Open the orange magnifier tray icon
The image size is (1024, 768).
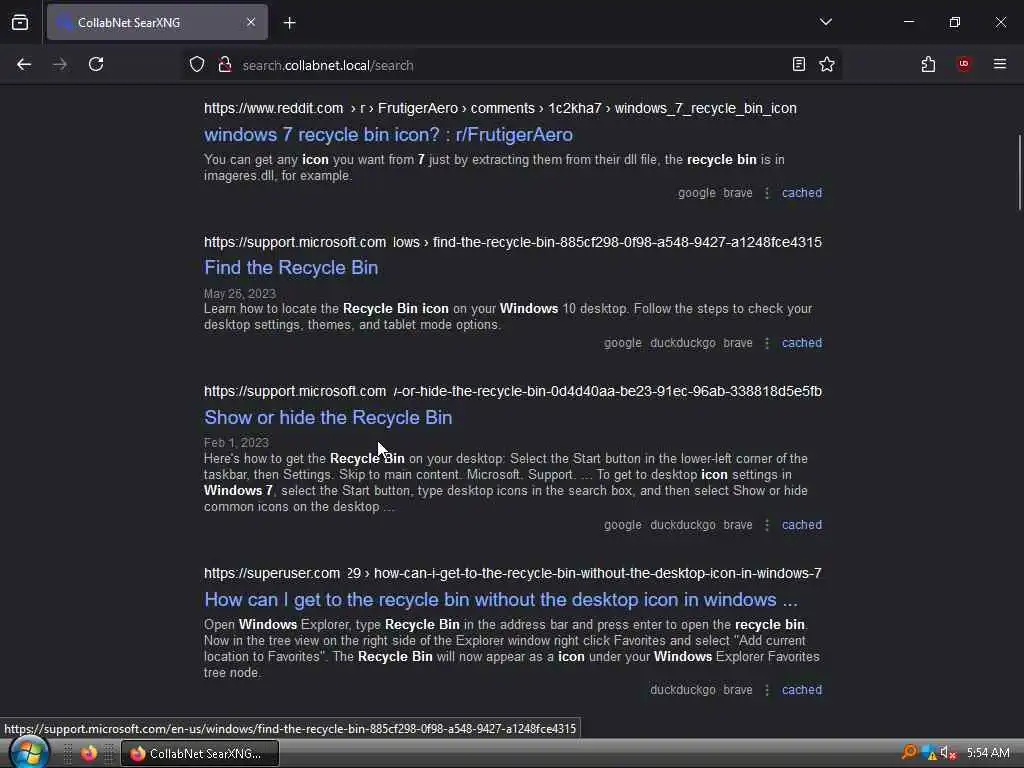pos(909,753)
